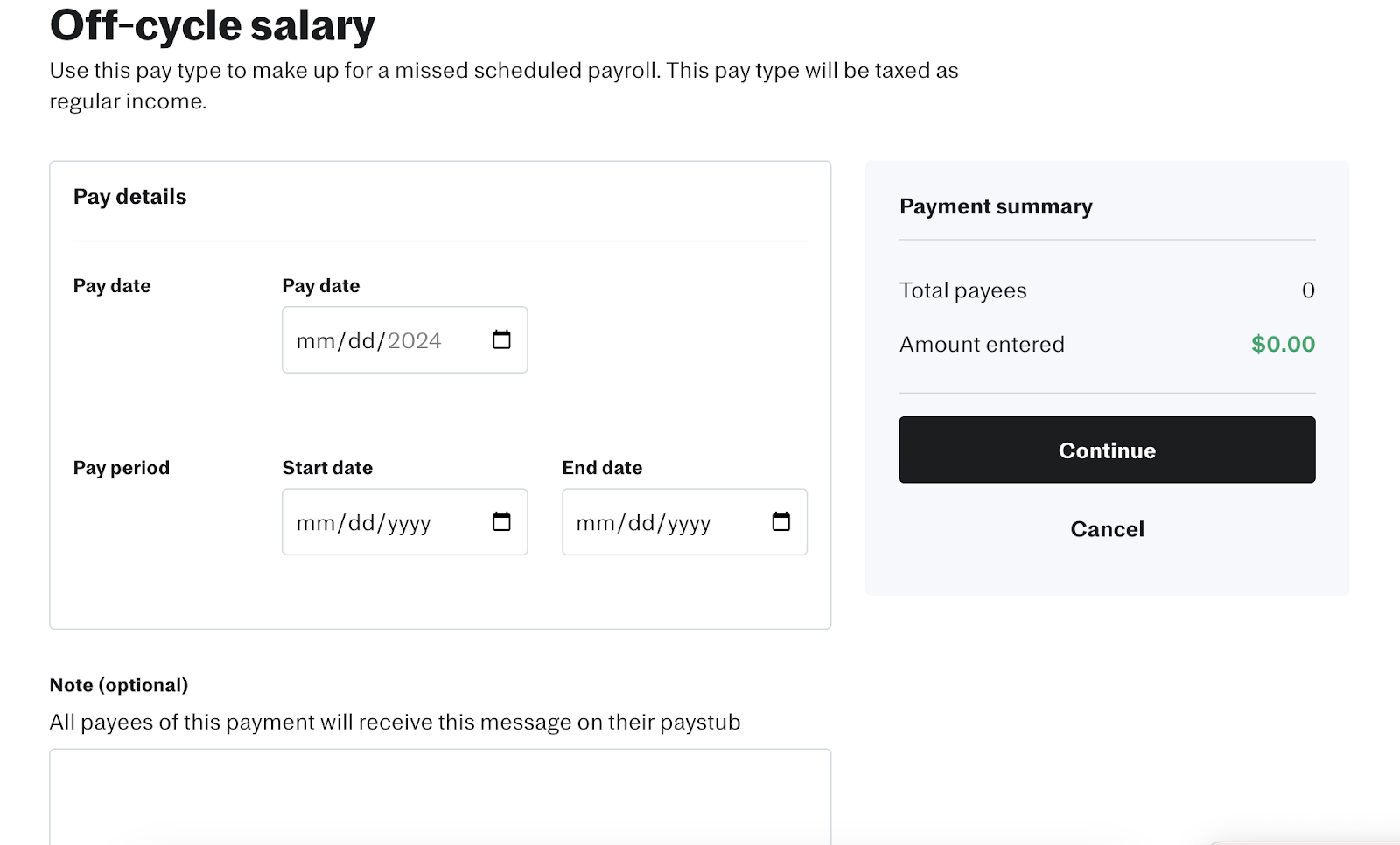Viewport: 1400px width, 845px height.
Task: Click the Start date field label
Action: click(x=327, y=468)
